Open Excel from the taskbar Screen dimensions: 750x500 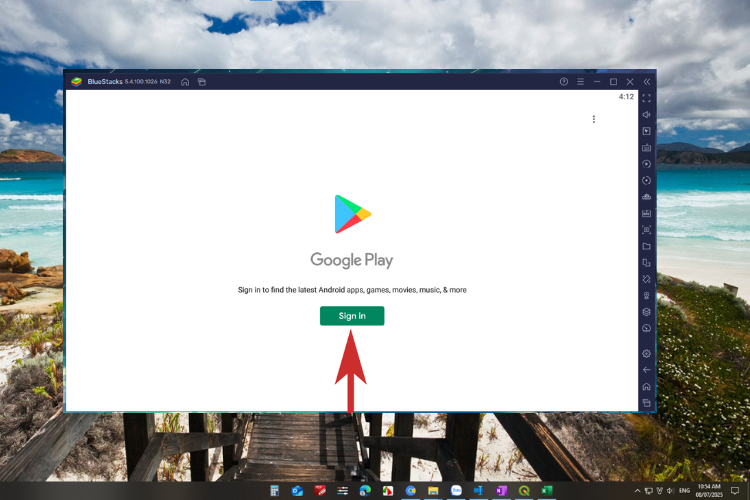tap(547, 491)
